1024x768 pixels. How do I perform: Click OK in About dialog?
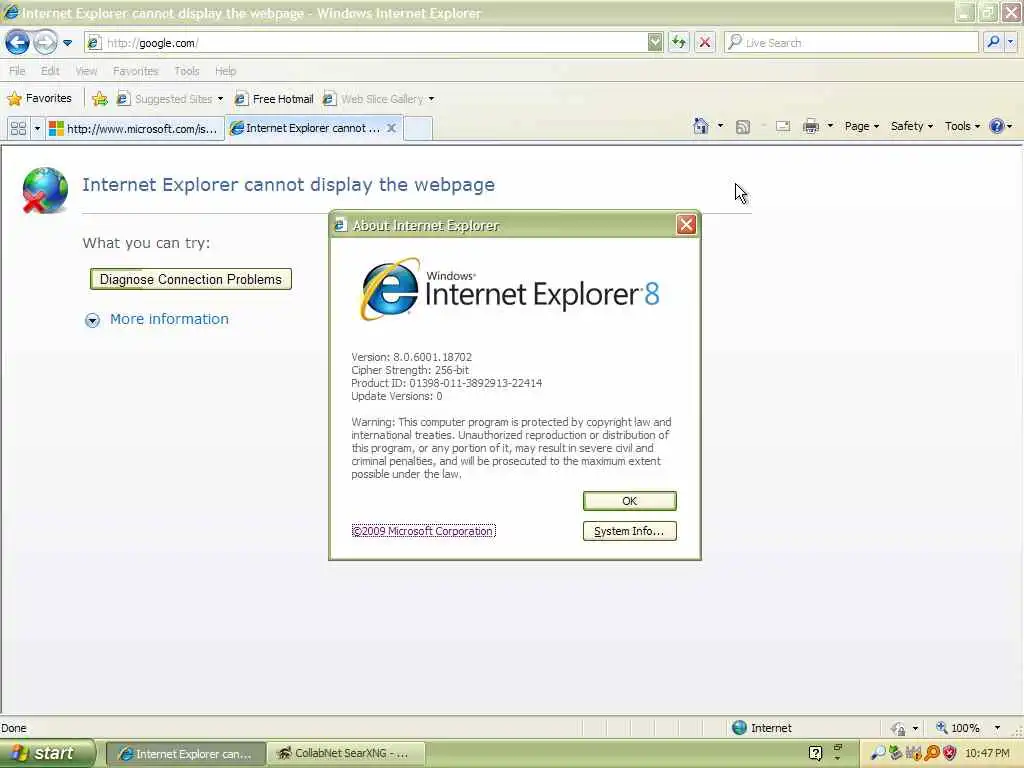(x=630, y=501)
